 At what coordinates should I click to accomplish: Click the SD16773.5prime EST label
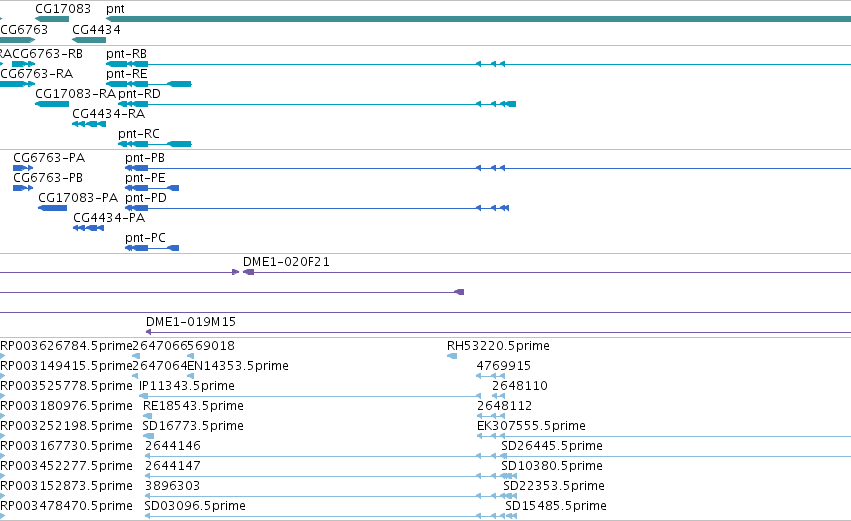pyautogui.click(x=193, y=426)
